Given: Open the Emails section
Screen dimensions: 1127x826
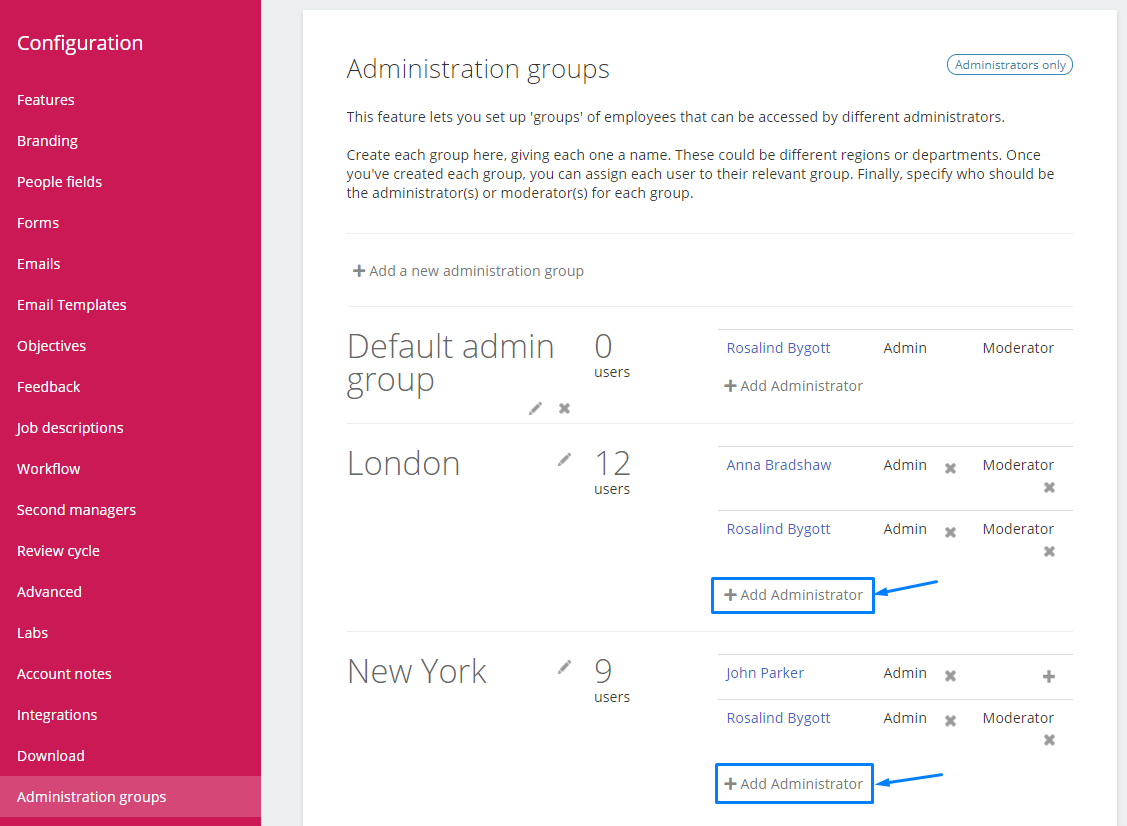Looking at the screenshot, I should pyautogui.click(x=39, y=264).
